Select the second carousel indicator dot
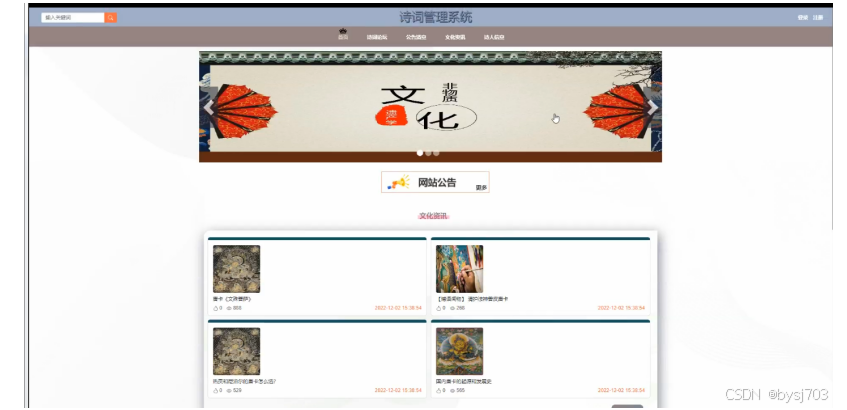The width and height of the screenshot is (847, 410). point(428,153)
